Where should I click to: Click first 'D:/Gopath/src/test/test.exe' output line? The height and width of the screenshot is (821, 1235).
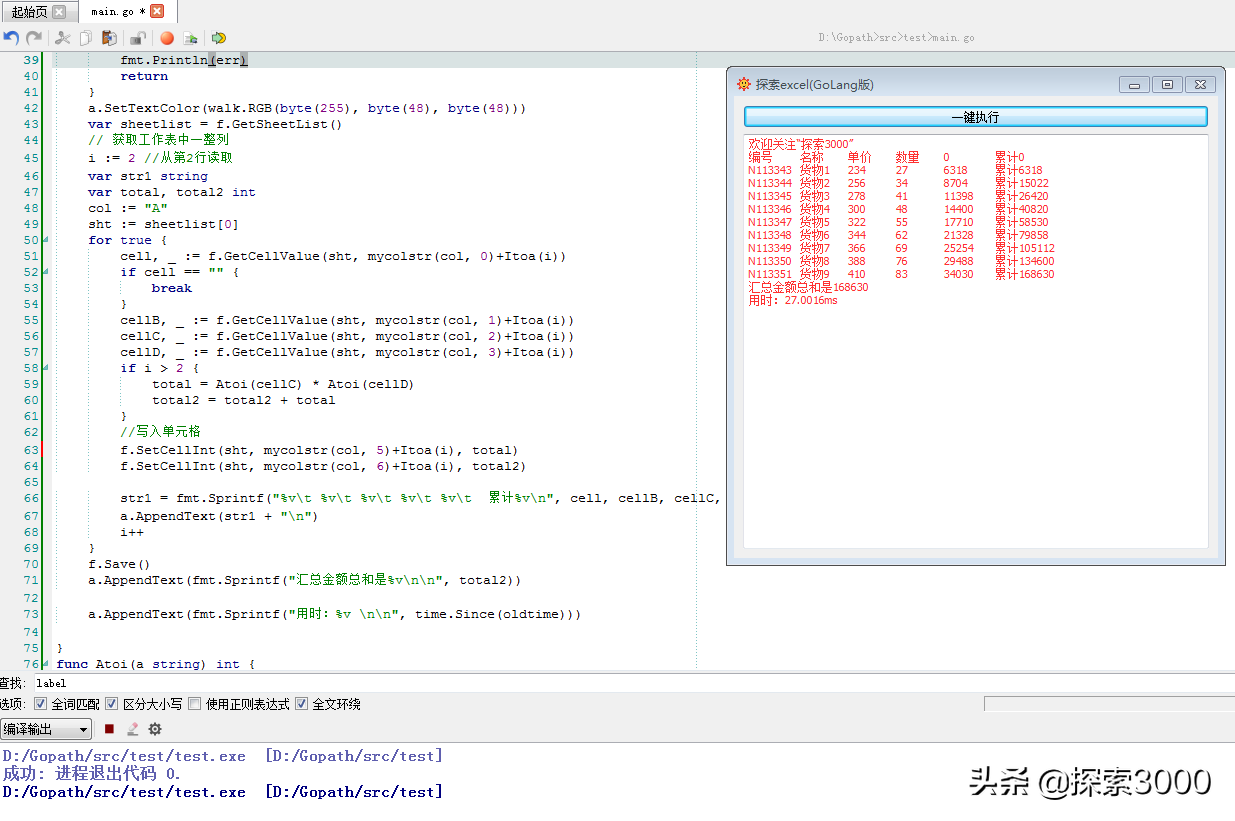222,756
